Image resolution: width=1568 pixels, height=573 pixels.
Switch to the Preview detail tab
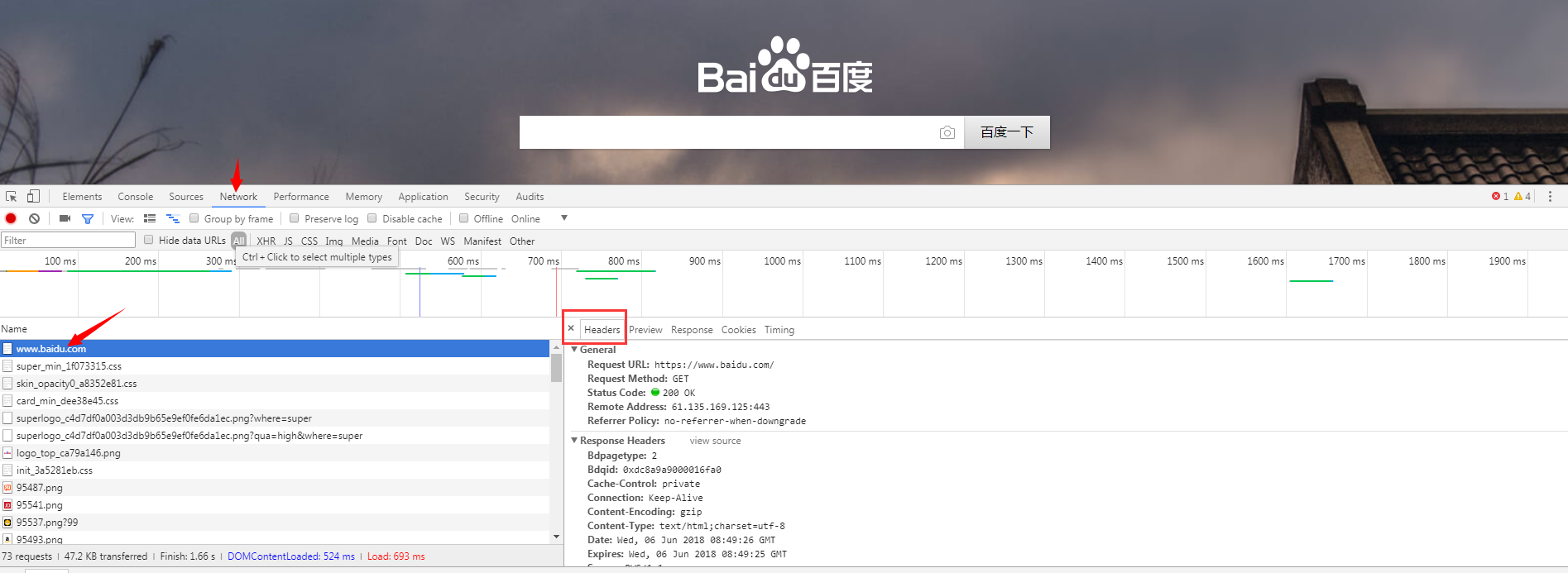[x=645, y=330]
